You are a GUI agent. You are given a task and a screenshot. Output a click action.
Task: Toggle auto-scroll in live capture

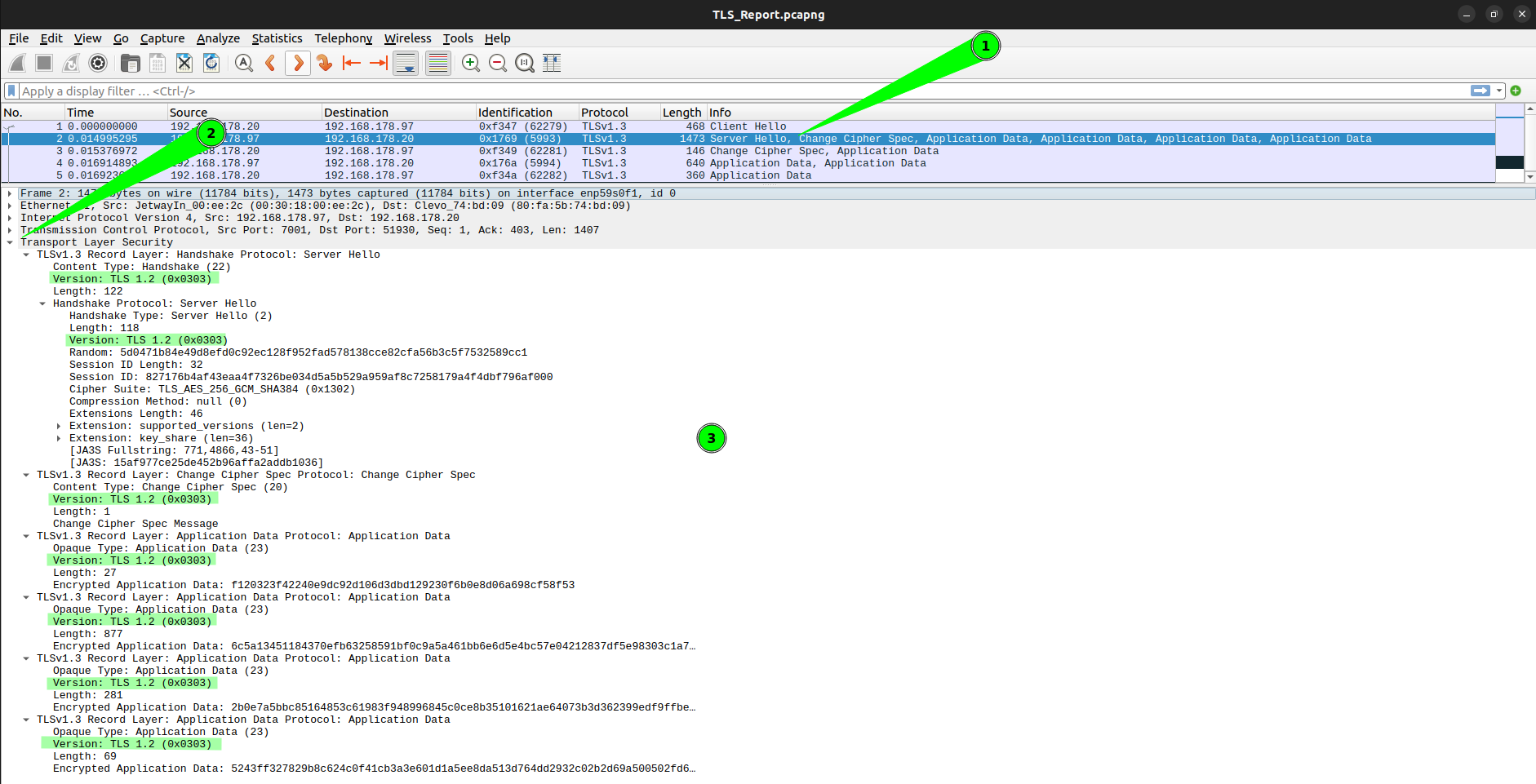[406, 63]
